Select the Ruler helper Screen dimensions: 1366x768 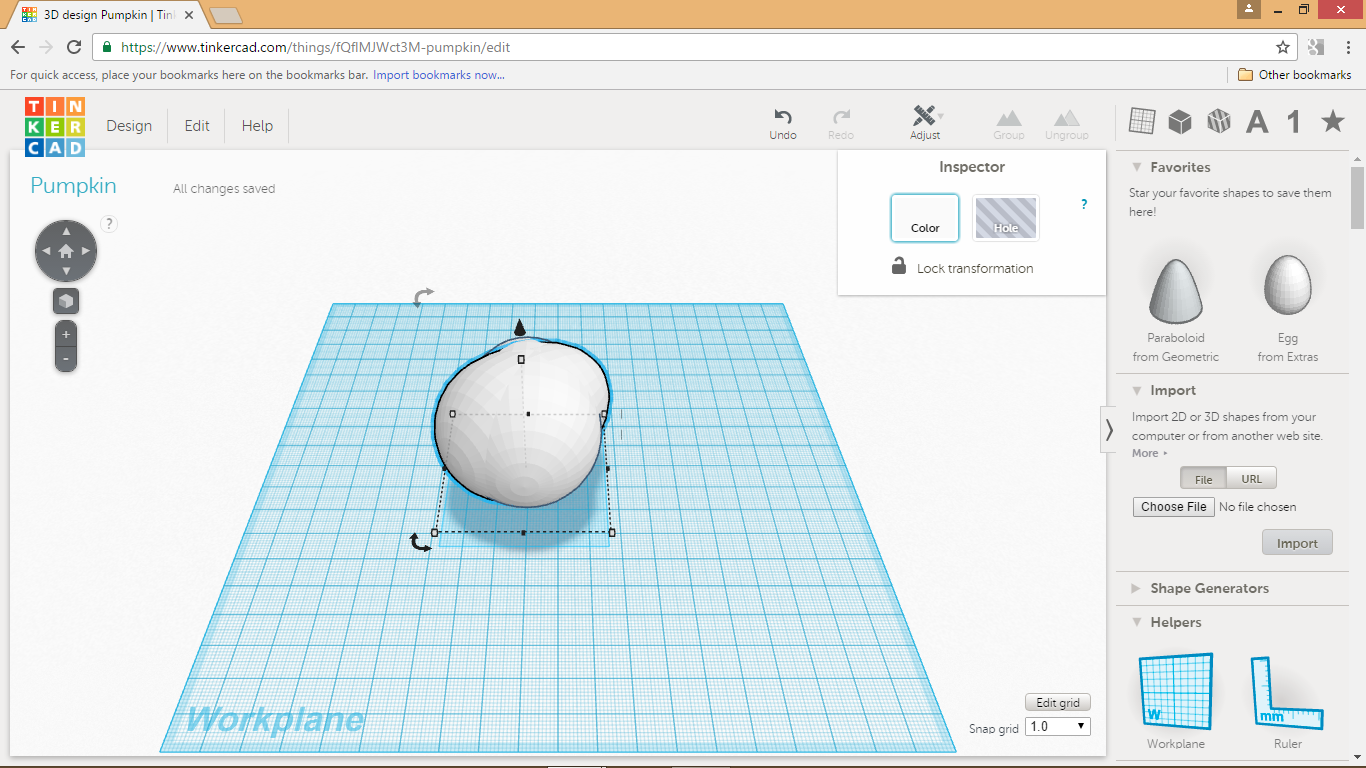point(1287,692)
